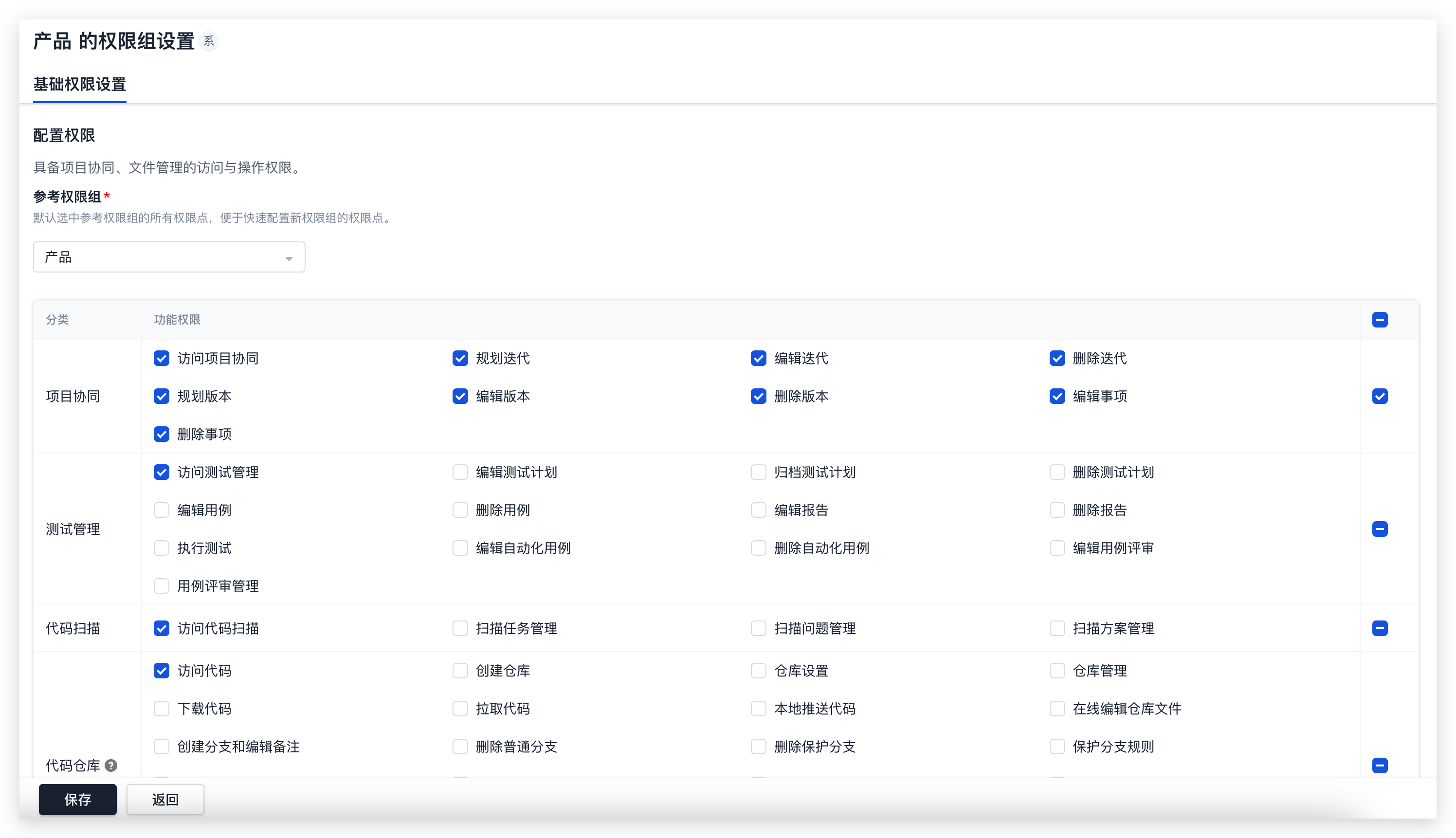The image size is (1456, 838).
Task: Enable 编辑报告 permission
Action: (x=759, y=510)
